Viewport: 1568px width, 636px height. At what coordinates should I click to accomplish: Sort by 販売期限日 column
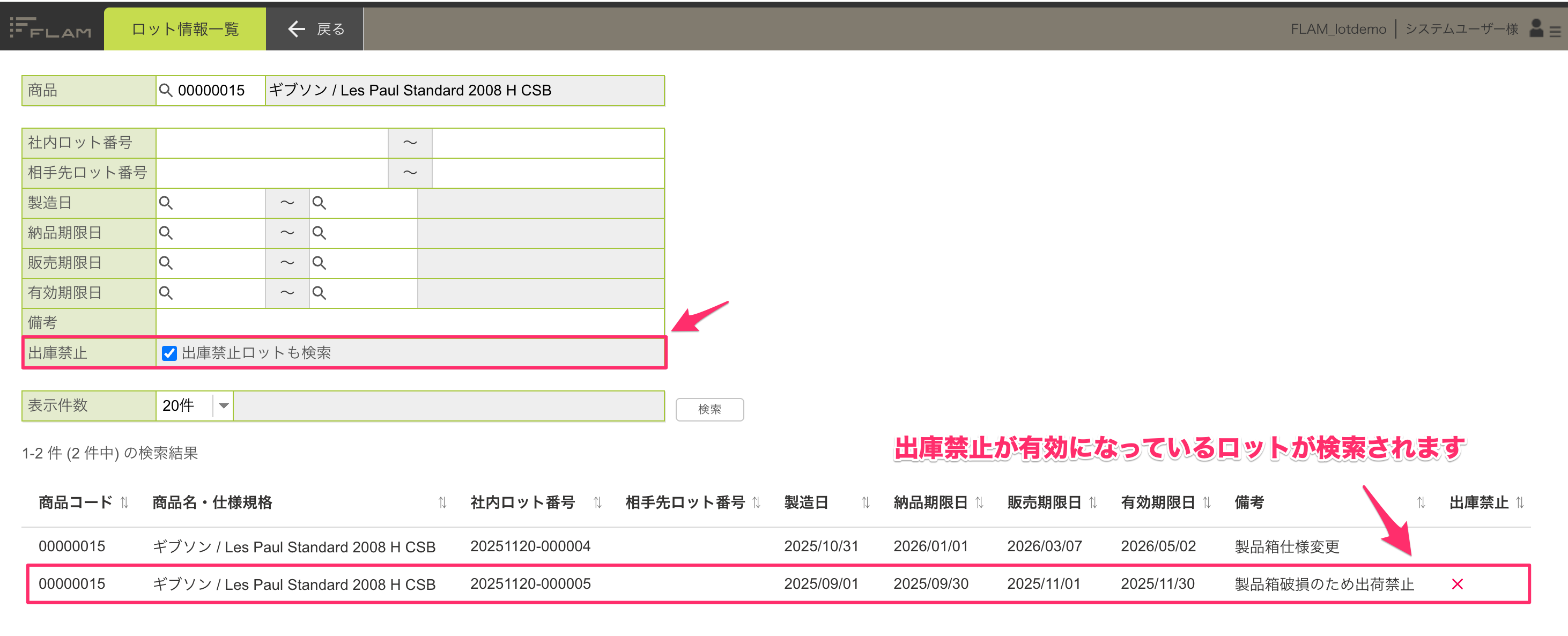point(1093,502)
